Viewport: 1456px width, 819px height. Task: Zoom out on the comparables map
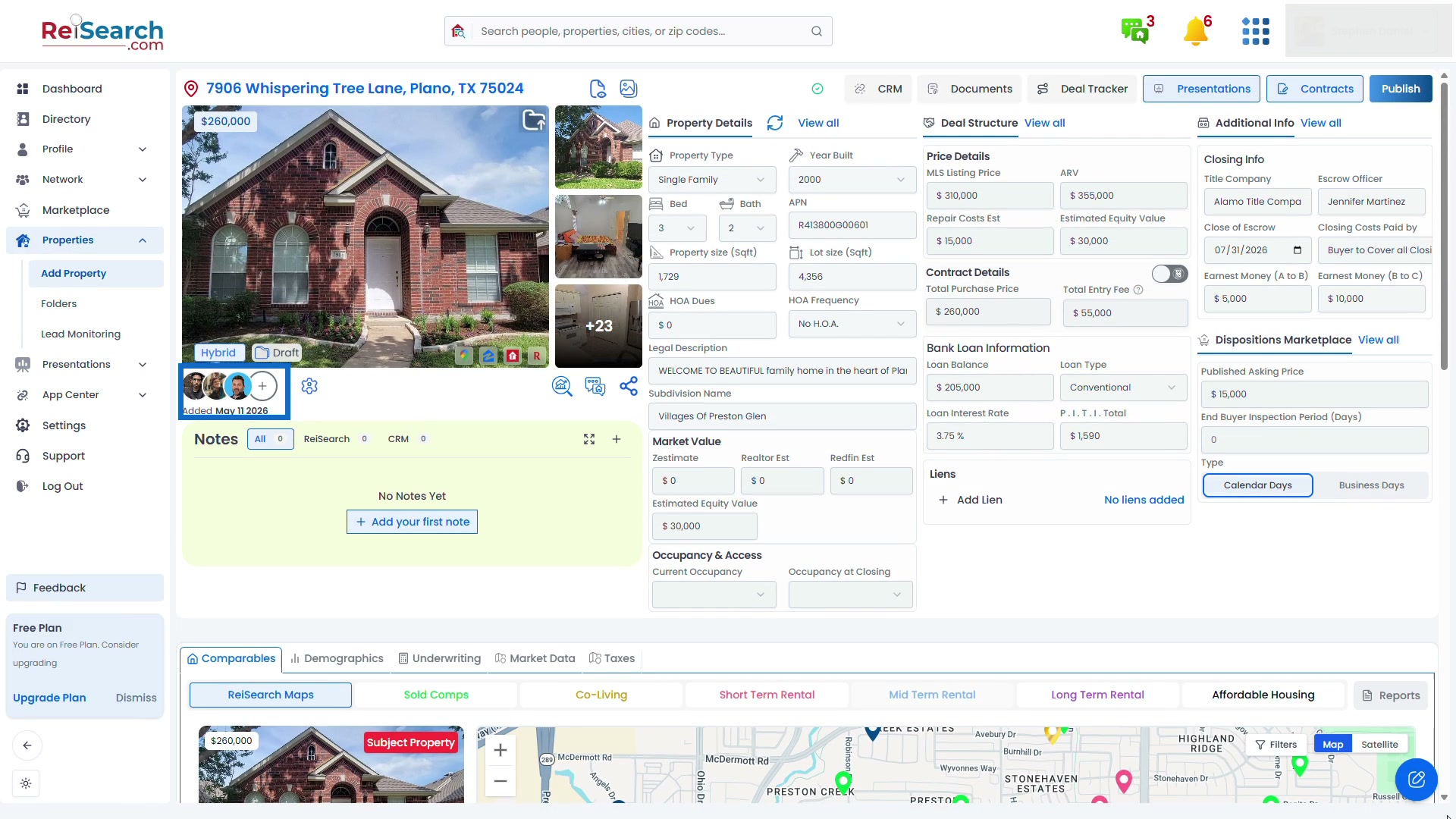coord(500,780)
